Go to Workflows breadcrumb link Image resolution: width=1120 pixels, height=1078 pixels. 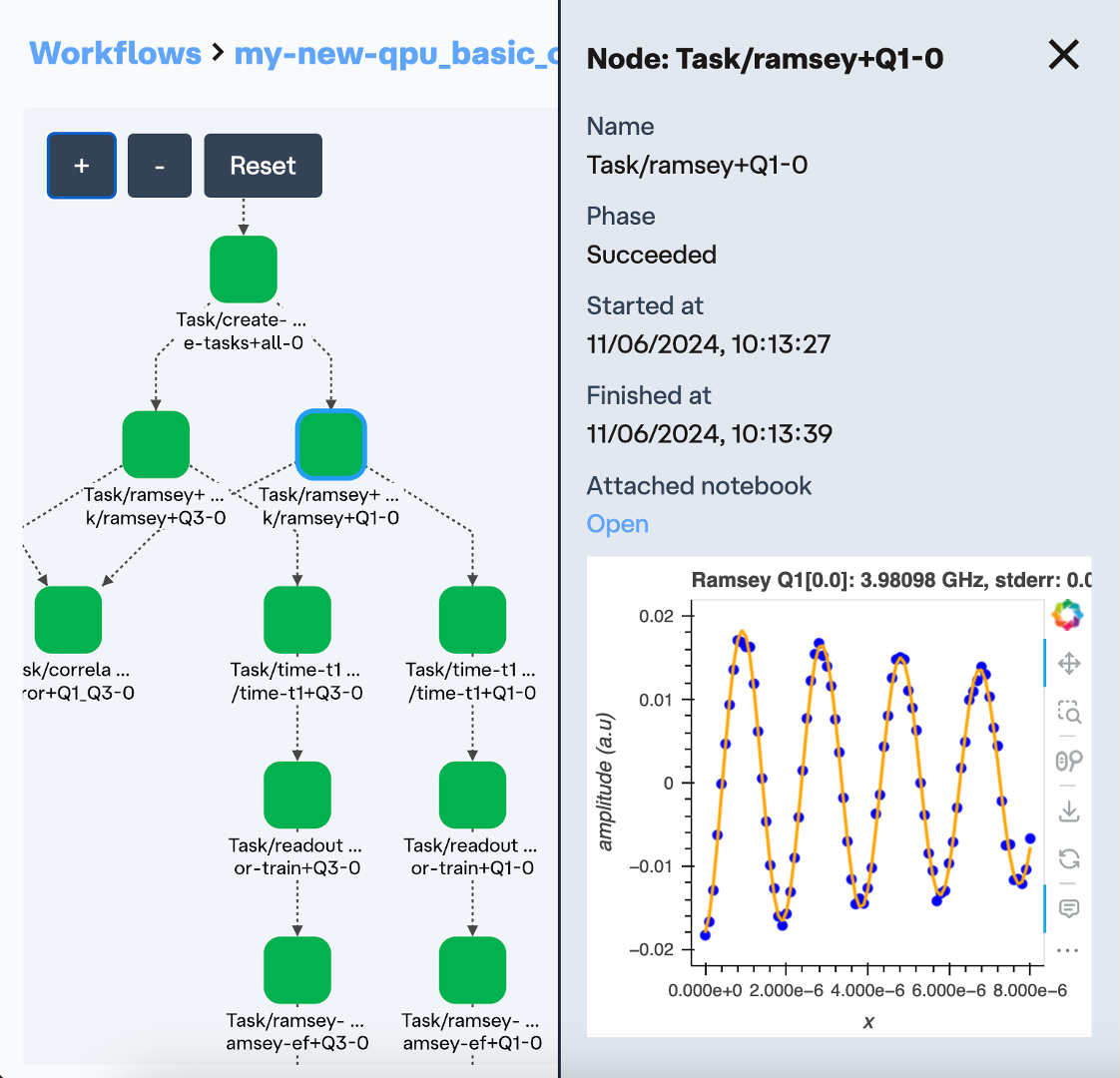pos(115,53)
